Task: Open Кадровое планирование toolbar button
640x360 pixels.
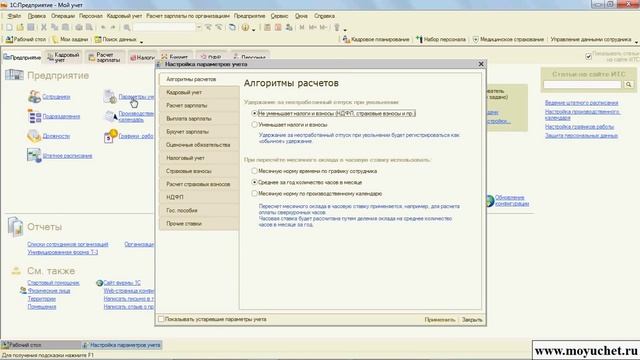Action: tap(376, 40)
